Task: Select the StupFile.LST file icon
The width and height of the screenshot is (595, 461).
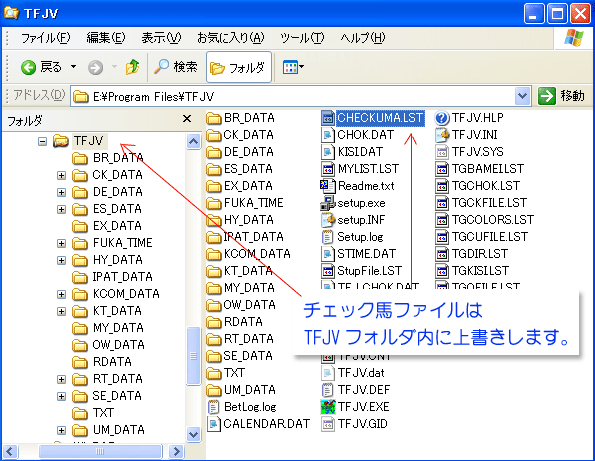Action: point(327,271)
